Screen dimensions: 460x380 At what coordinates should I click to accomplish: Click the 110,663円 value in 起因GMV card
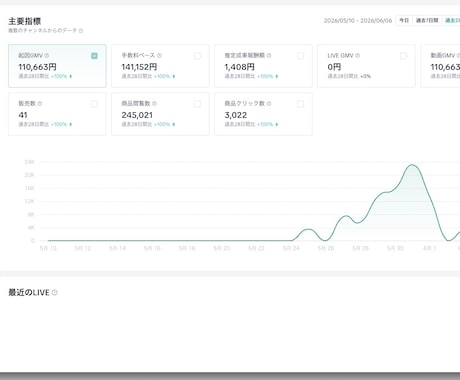click(37, 67)
